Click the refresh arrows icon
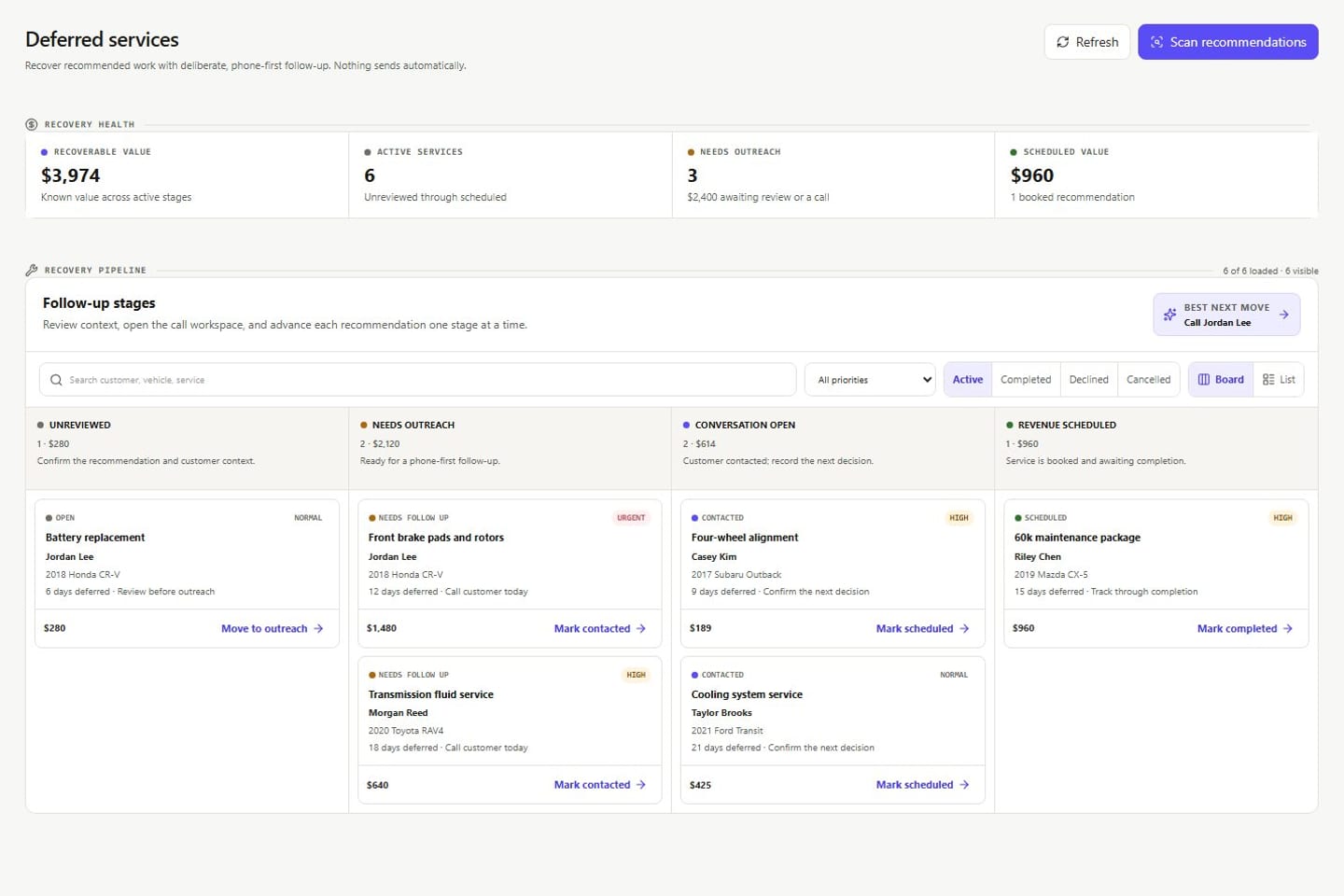This screenshot has width=1344, height=896. [x=1062, y=42]
